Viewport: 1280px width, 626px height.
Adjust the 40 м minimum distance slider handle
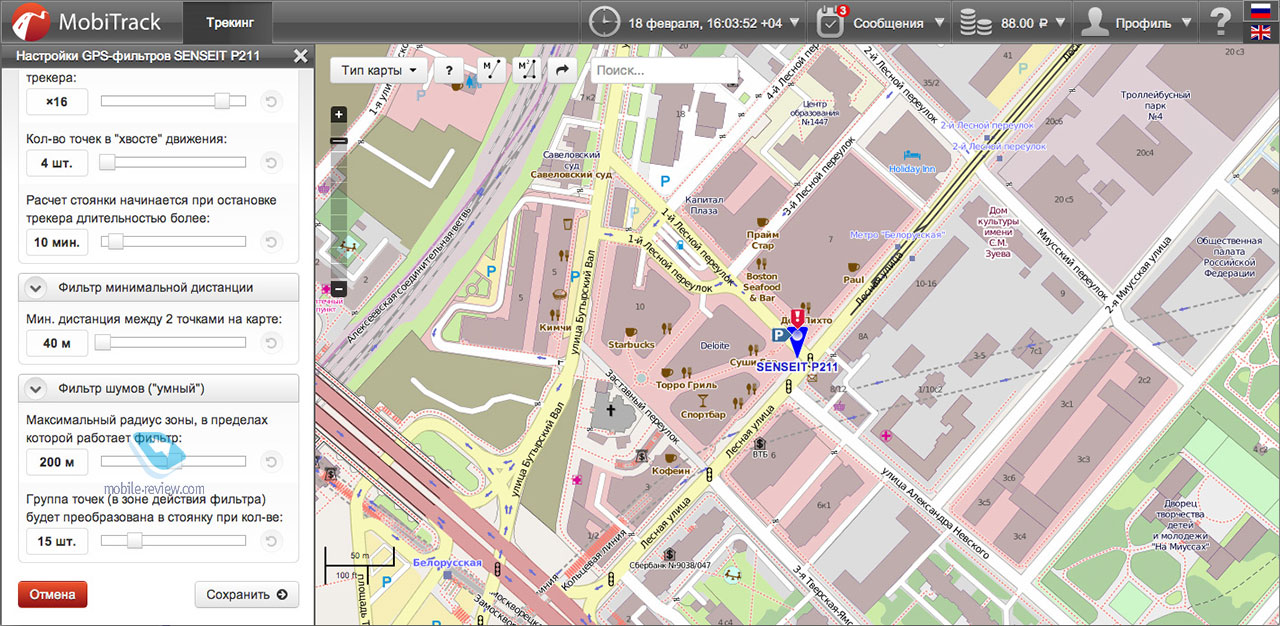[x=102, y=343]
